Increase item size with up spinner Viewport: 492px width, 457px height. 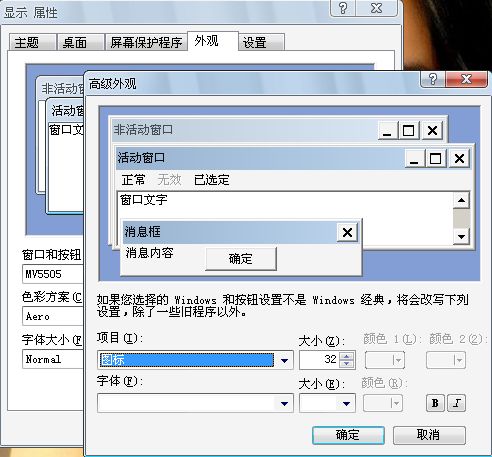(347, 356)
